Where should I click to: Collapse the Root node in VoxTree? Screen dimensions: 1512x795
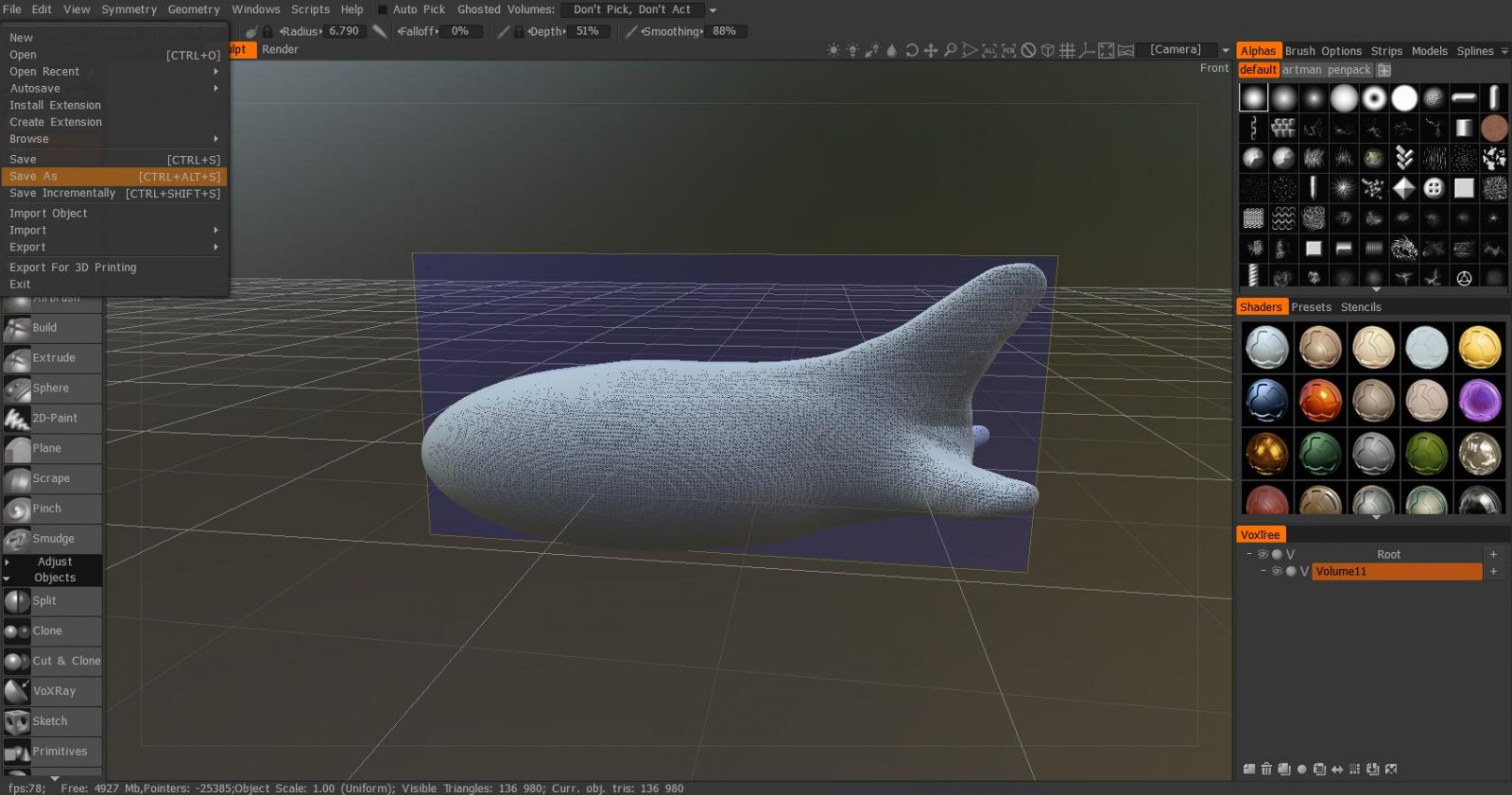pos(1249,554)
